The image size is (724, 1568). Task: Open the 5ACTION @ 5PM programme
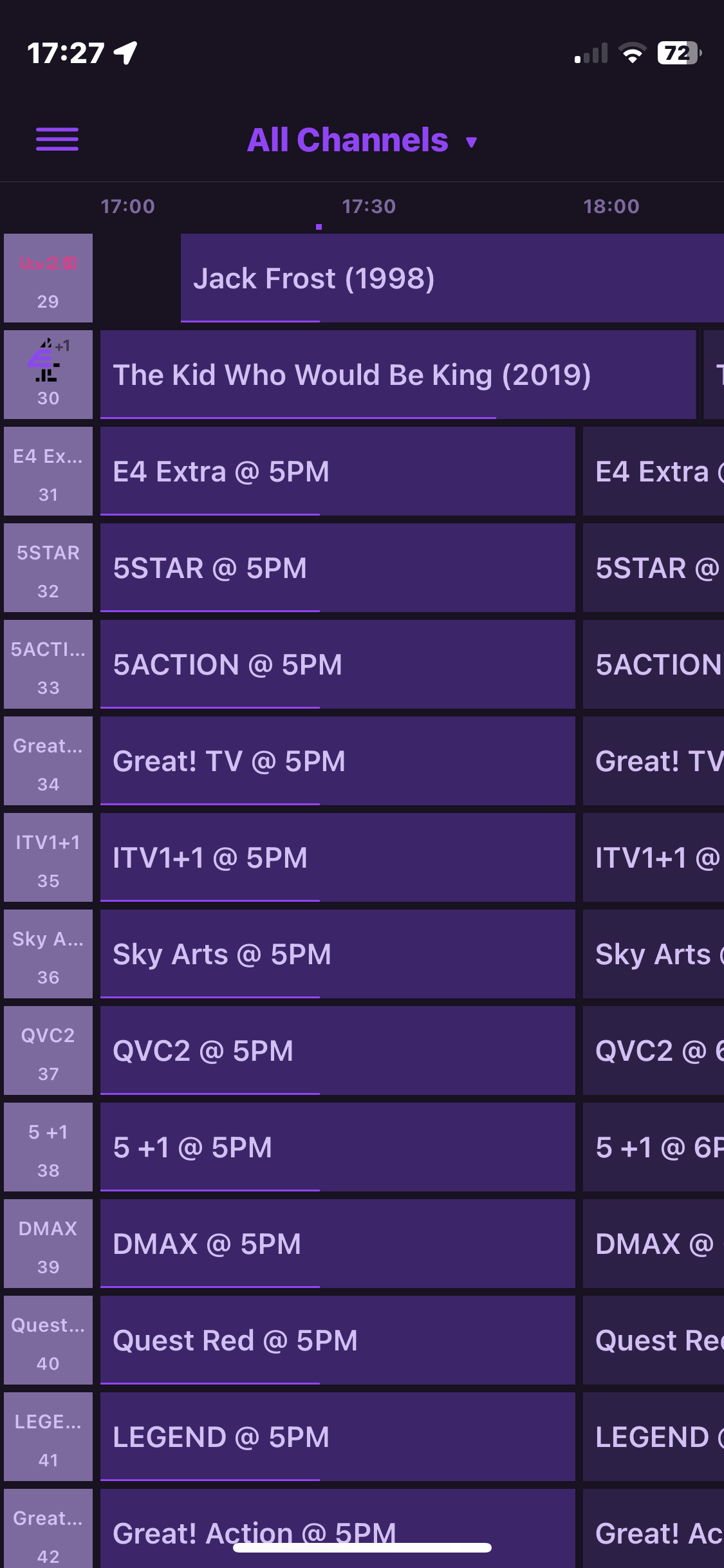click(337, 664)
